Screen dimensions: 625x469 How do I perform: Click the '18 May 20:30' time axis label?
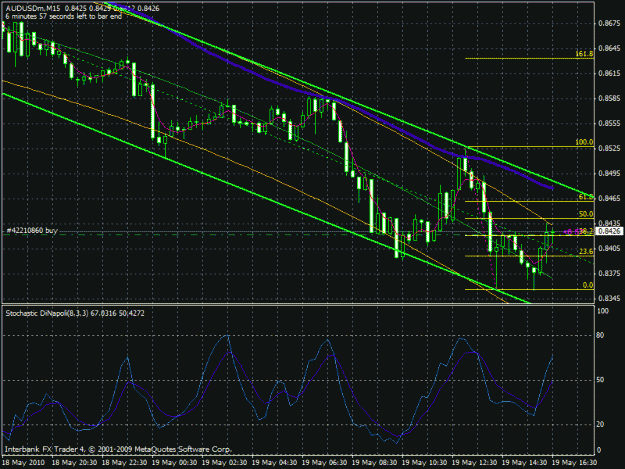(75, 463)
